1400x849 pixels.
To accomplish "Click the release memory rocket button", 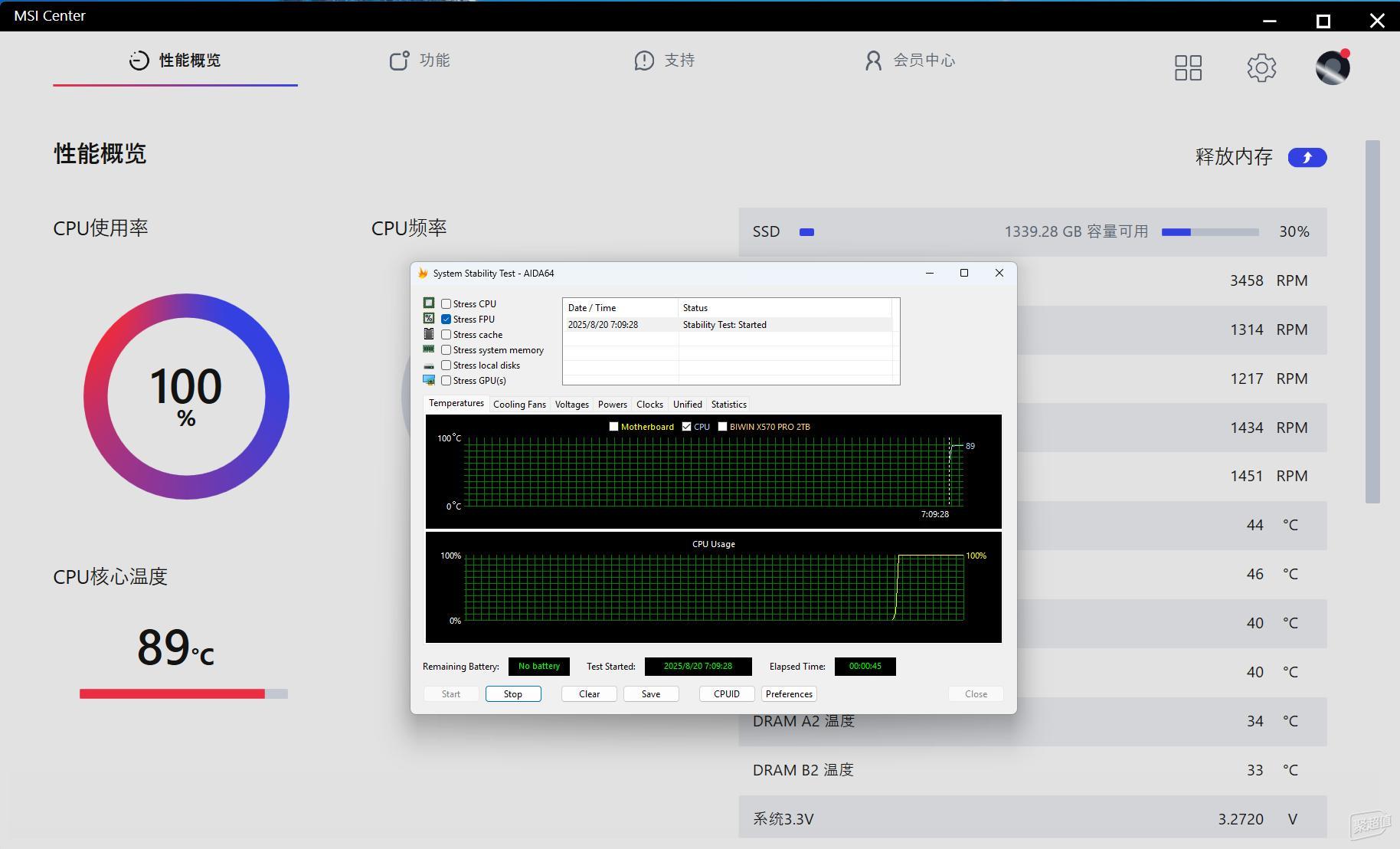I will pos(1307,157).
